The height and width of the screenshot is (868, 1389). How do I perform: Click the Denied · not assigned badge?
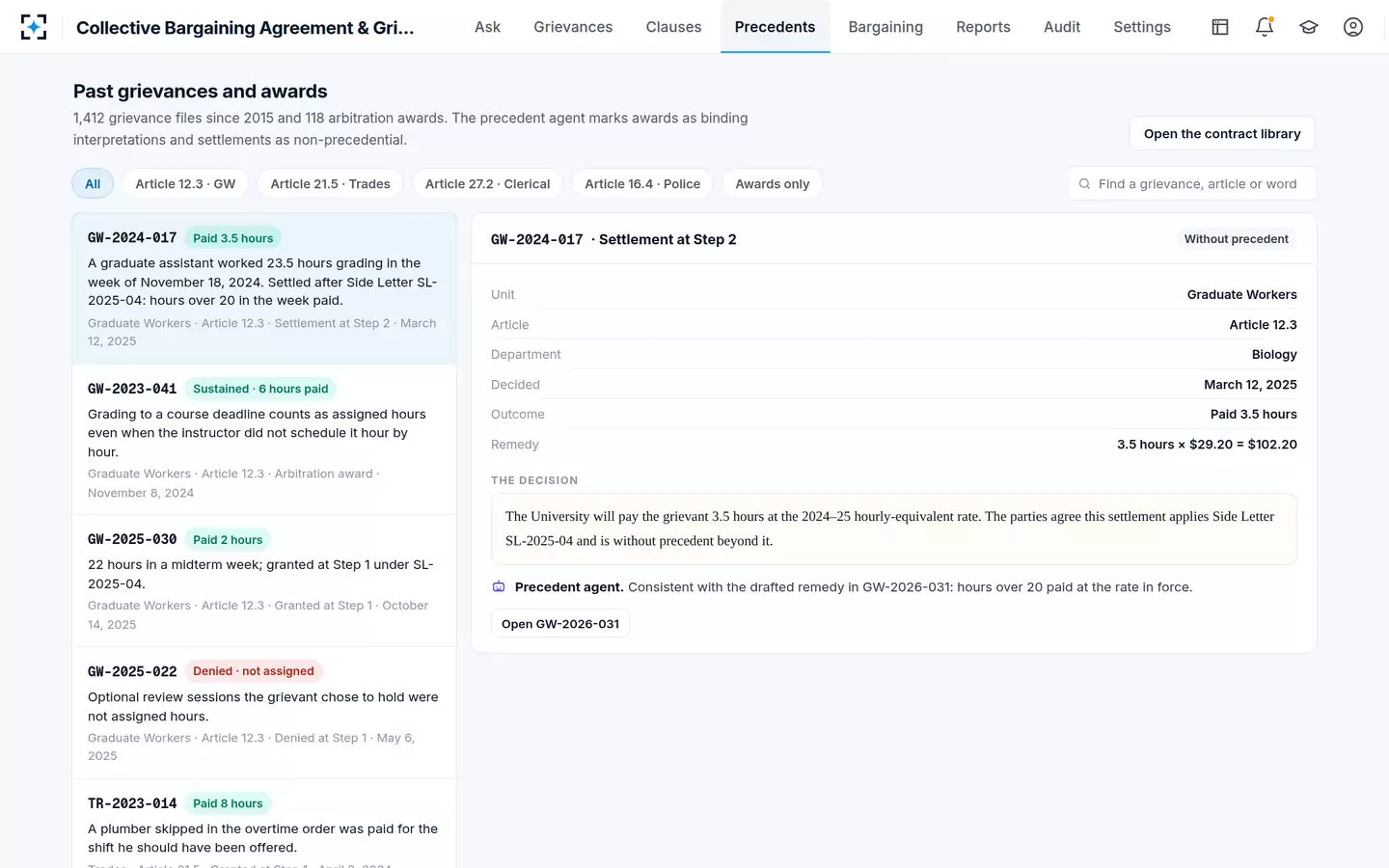[x=254, y=671]
